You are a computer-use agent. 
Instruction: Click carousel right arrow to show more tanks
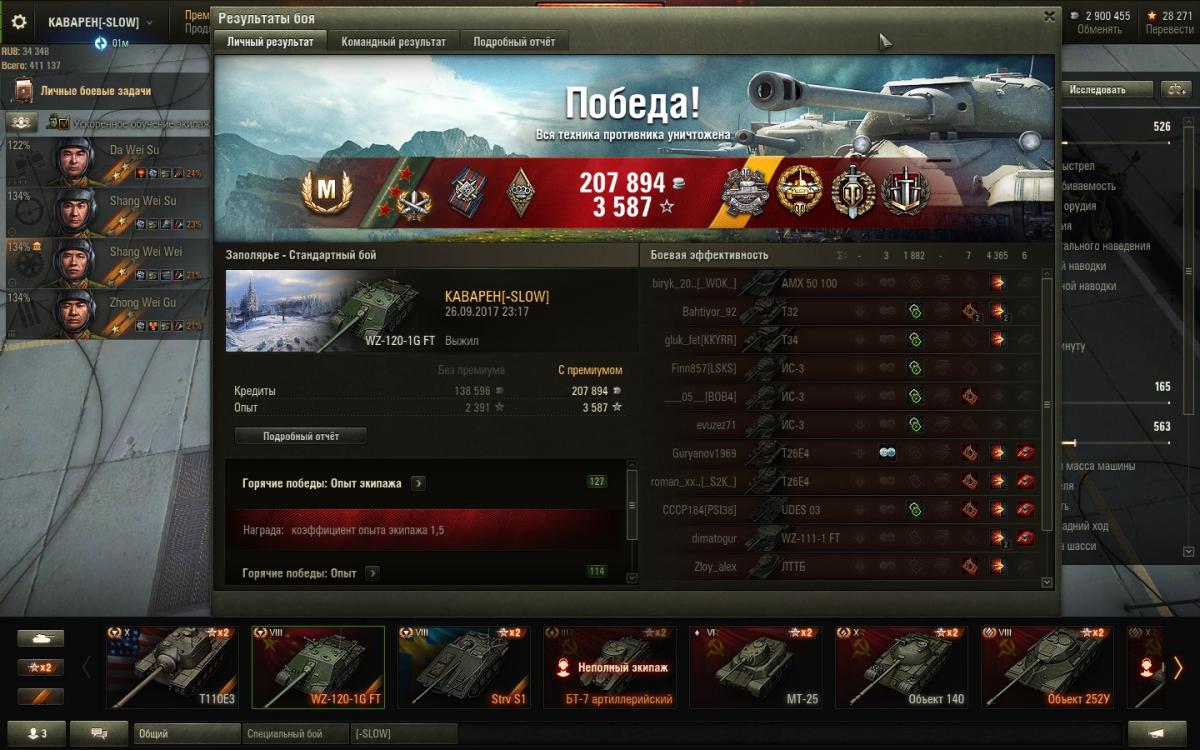pos(1178,667)
